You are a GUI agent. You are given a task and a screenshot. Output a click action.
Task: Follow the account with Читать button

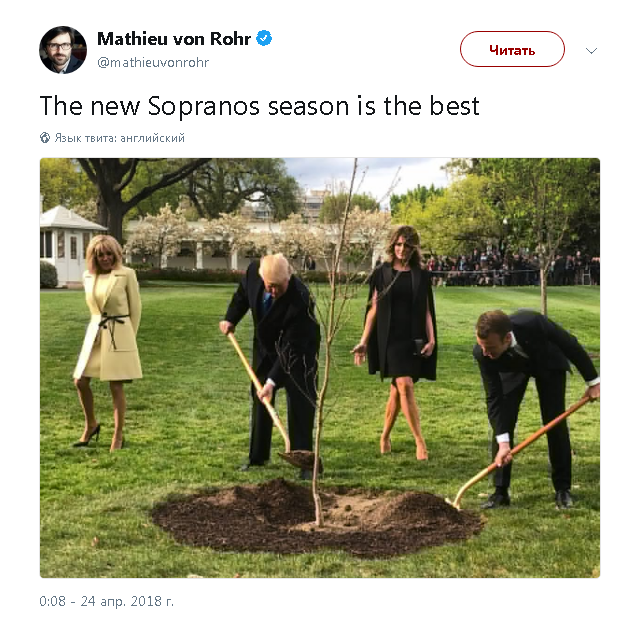pyautogui.click(x=512, y=49)
